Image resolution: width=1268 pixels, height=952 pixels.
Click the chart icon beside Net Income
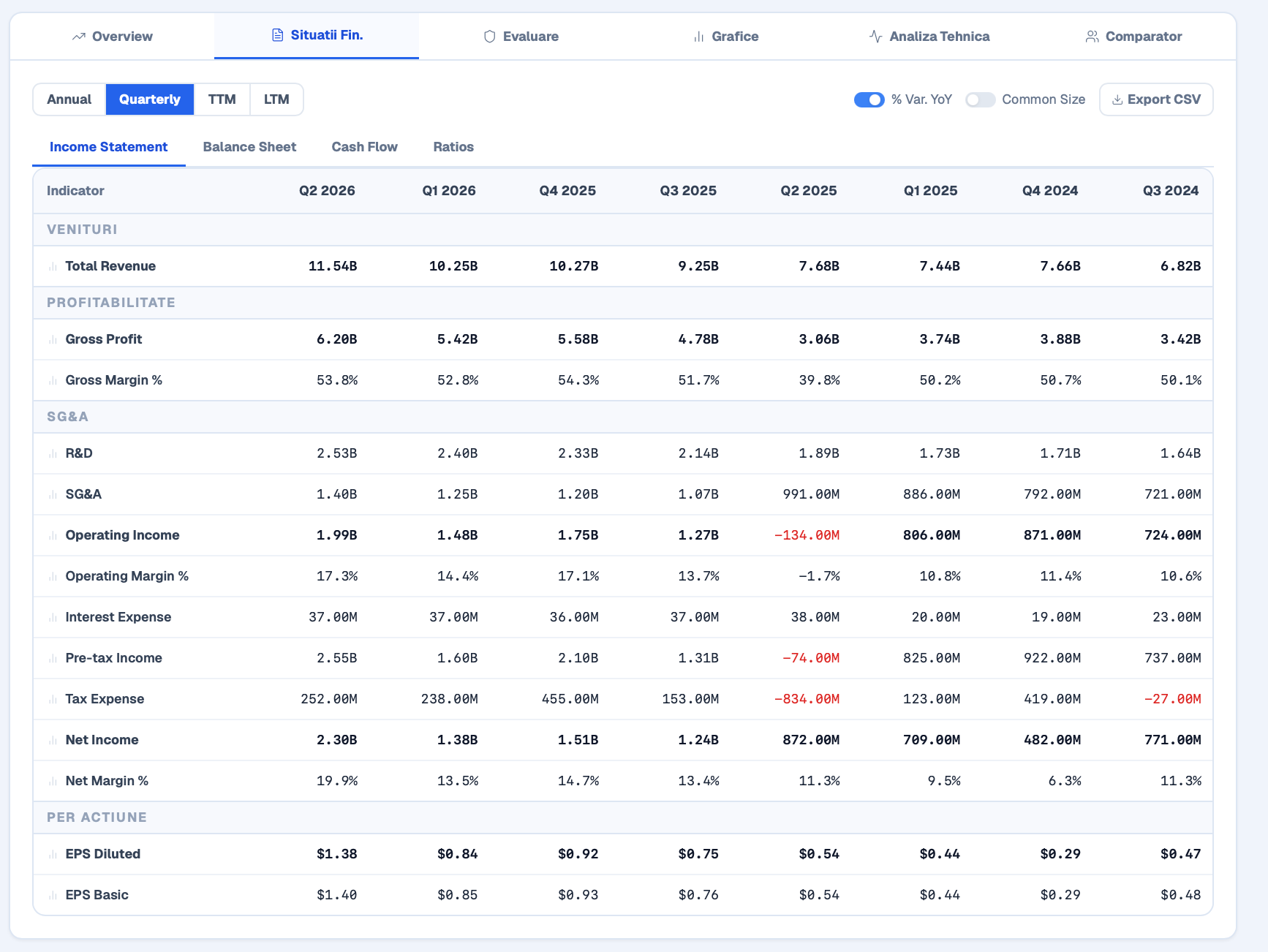click(53, 741)
